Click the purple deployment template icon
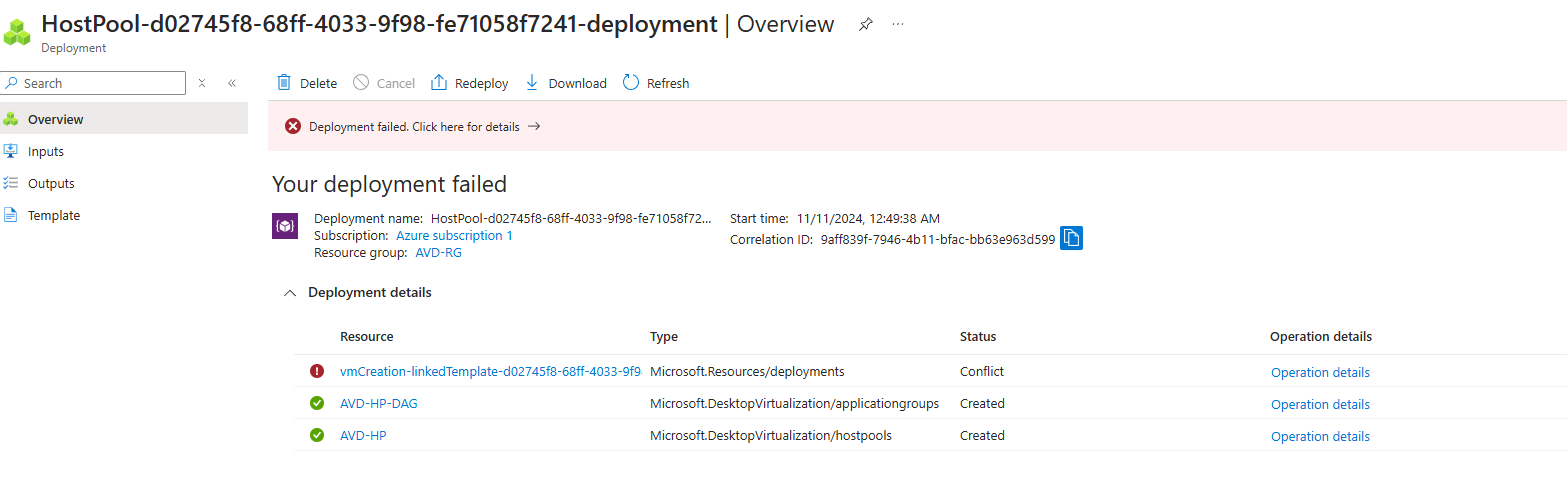The image size is (1567, 498). coord(285,226)
